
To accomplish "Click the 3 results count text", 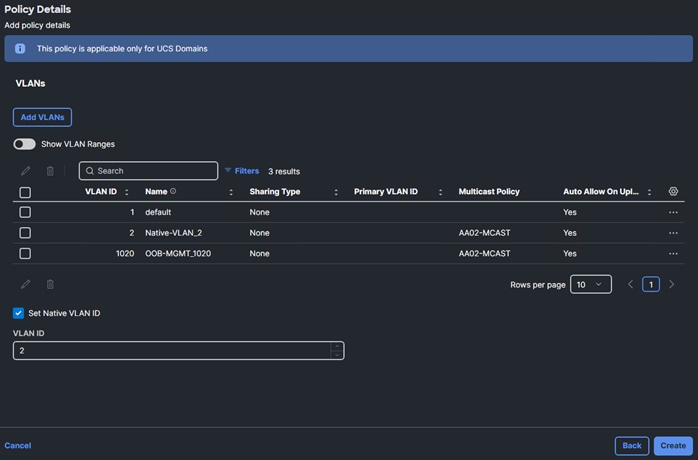I will (x=284, y=171).
